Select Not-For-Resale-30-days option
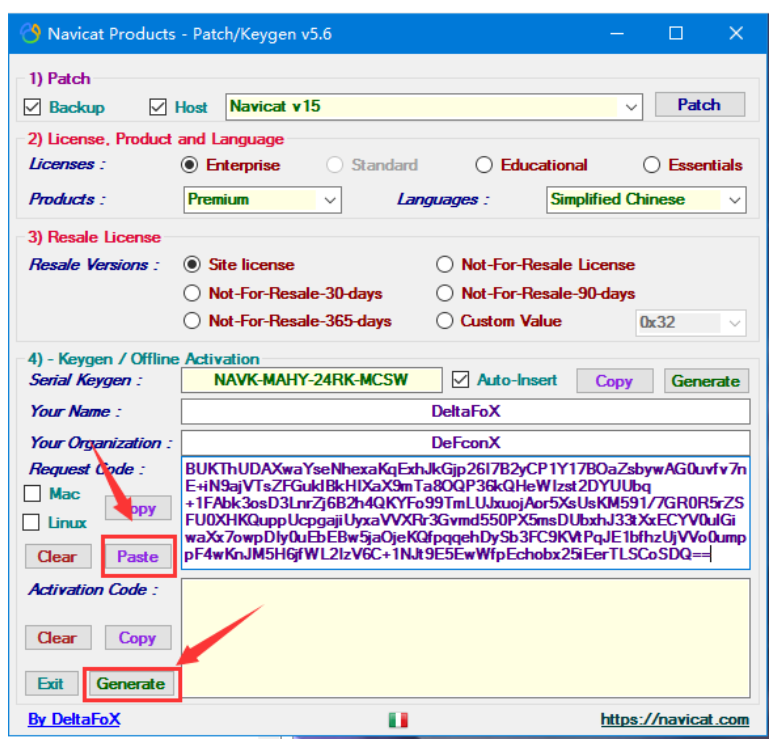The height and width of the screenshot is (742, 773). pos(192,293)
